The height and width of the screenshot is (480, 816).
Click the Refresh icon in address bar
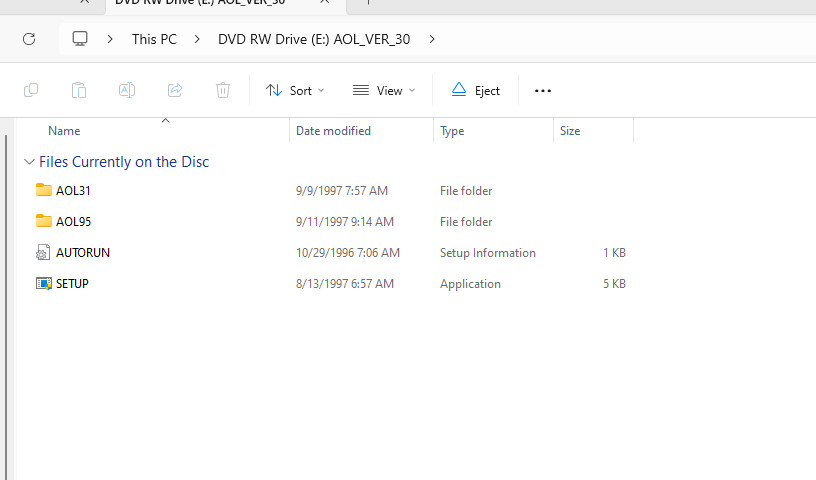coord(29,39)
